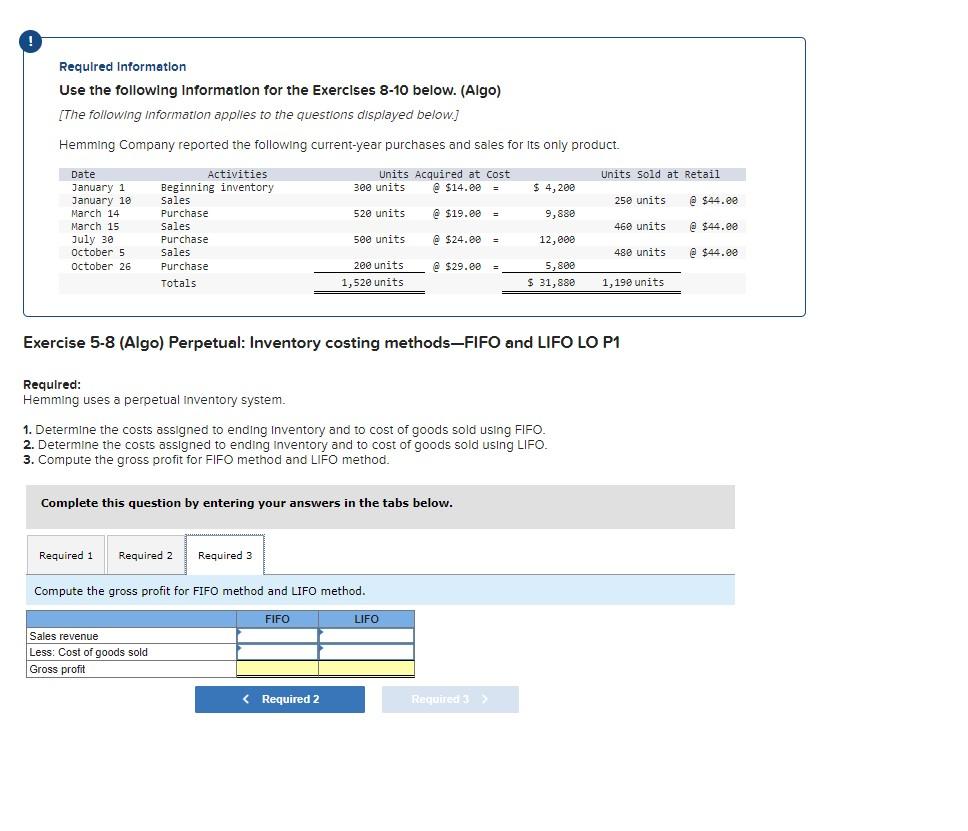Click the '250 units' sold on January 10

point(640,200)
